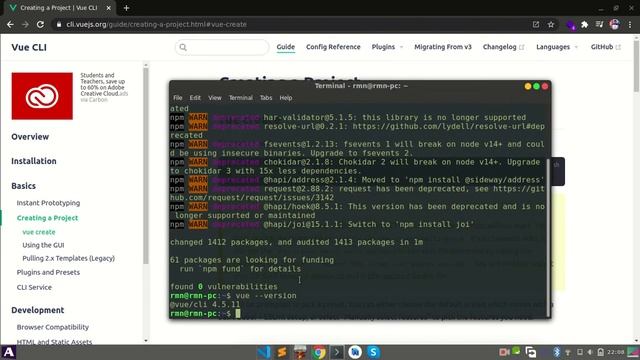Open the terminal View menu
This screenshot has height=360, width=640.
pyautogui.click(x=215, y=98)
